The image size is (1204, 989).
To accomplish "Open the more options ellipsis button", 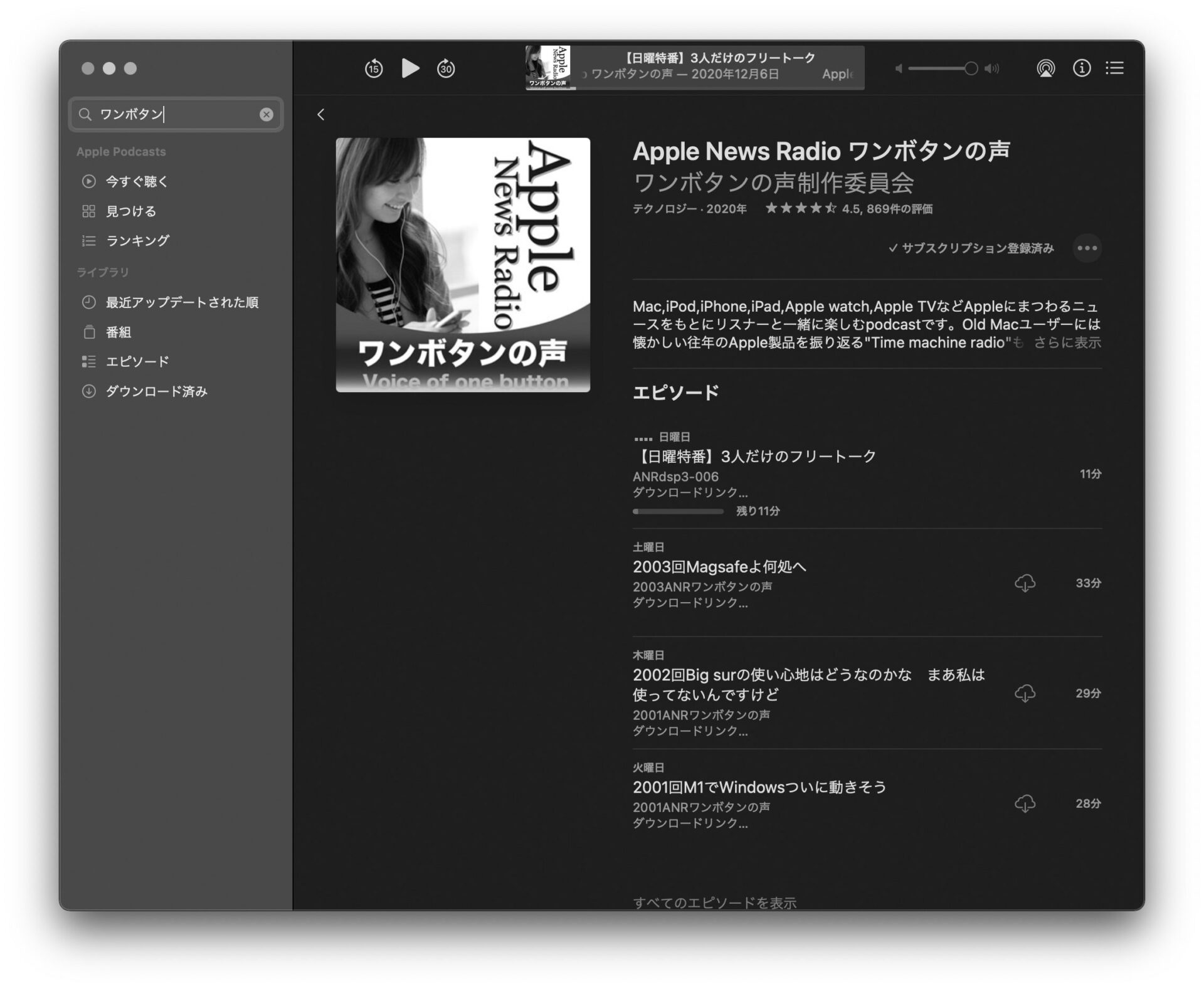I will tap(1087, 248).
